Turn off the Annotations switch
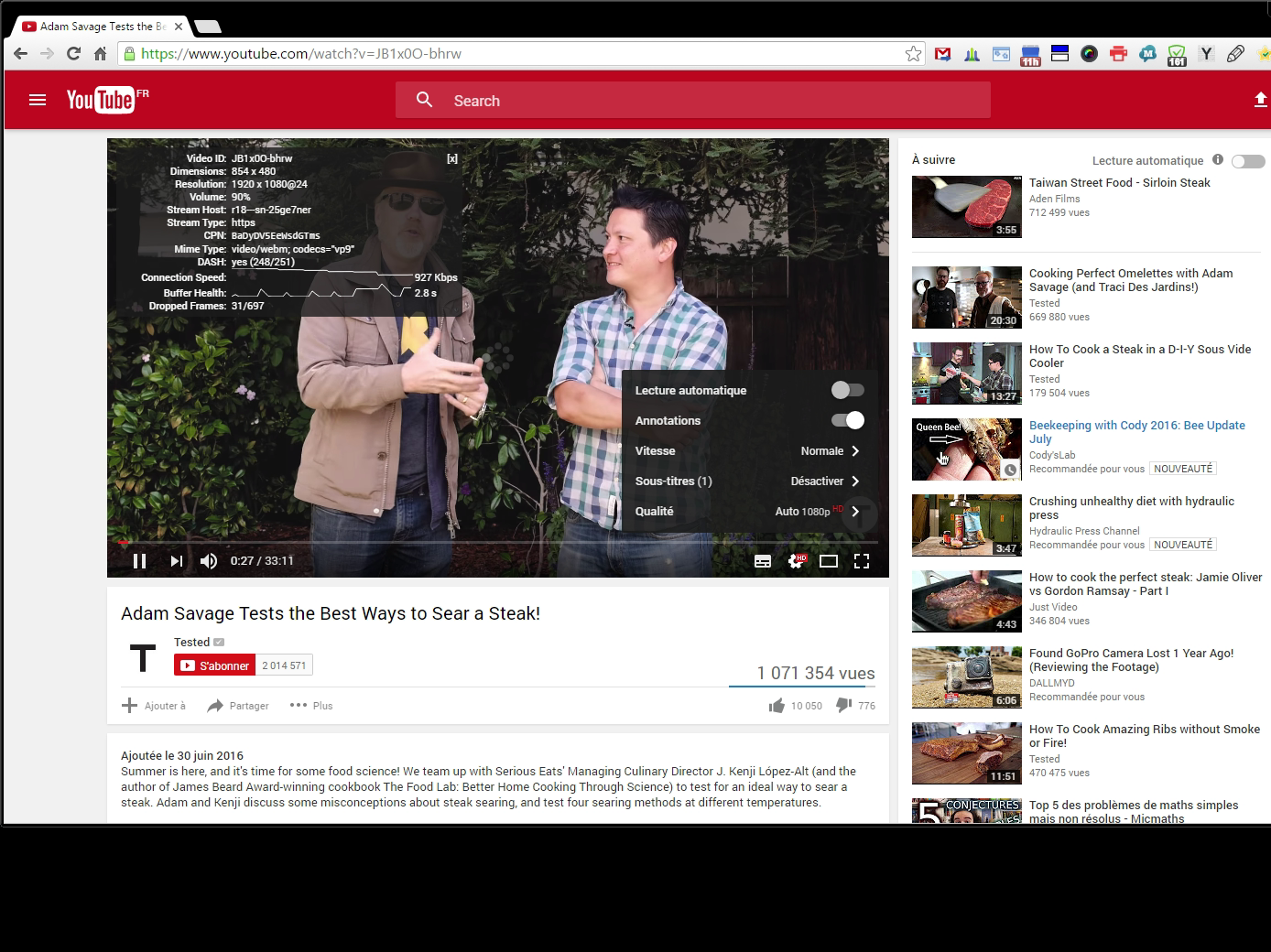The height and width of the screenshot is (952, 1271). (x=847, y=420)
